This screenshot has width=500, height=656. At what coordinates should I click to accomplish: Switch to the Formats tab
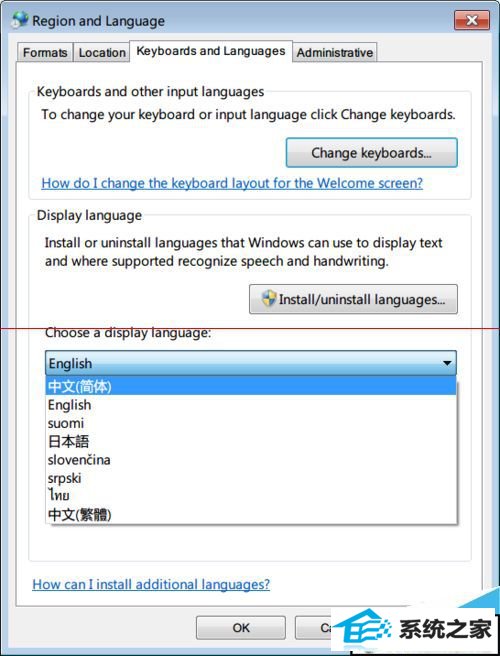pos(45,52)
